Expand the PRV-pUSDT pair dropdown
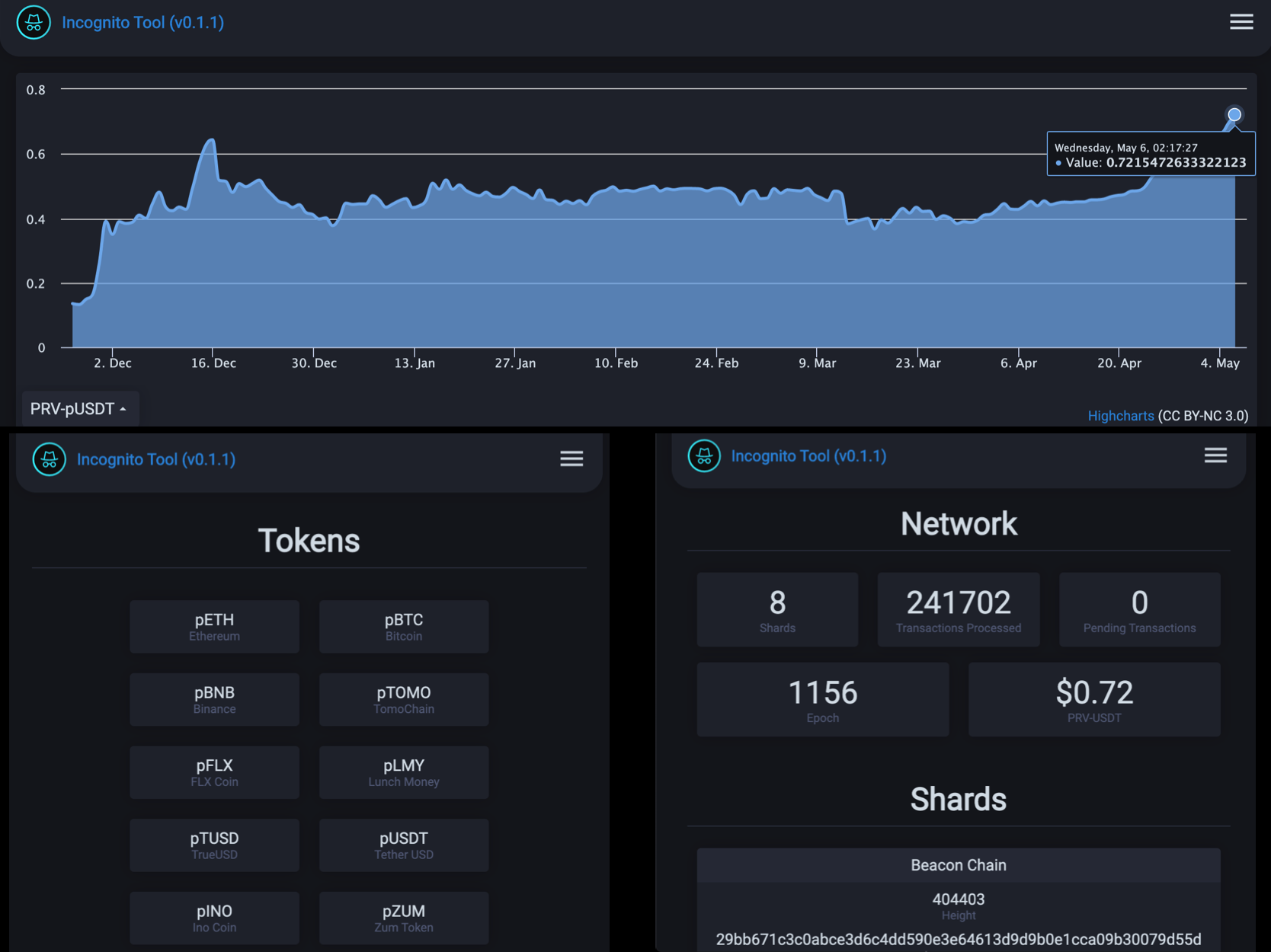The image size is (1271, 952). point(79,409)
